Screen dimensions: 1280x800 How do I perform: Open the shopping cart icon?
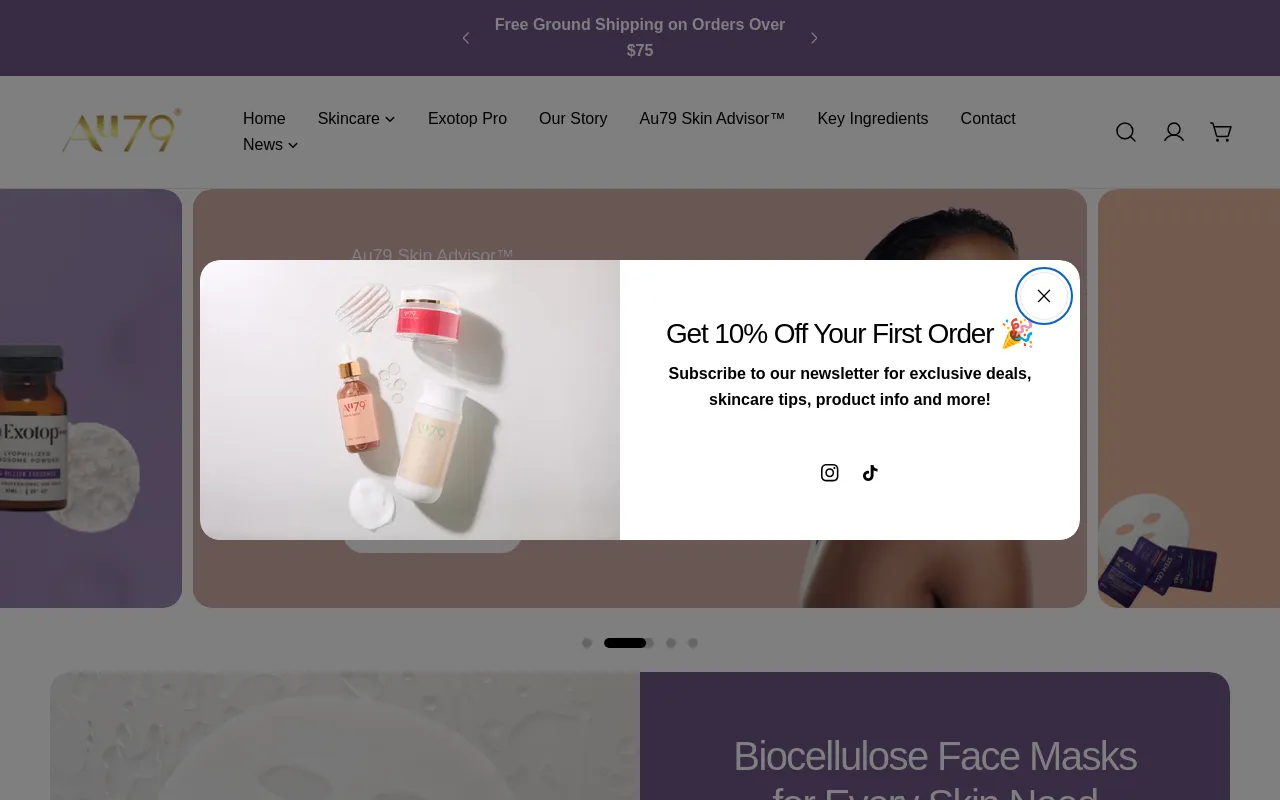(1221, 132)
